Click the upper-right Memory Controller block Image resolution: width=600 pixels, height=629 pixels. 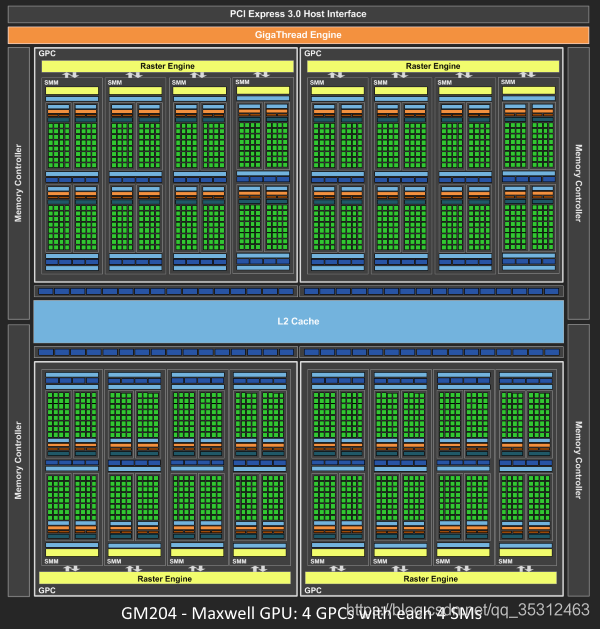coord(578,183)
